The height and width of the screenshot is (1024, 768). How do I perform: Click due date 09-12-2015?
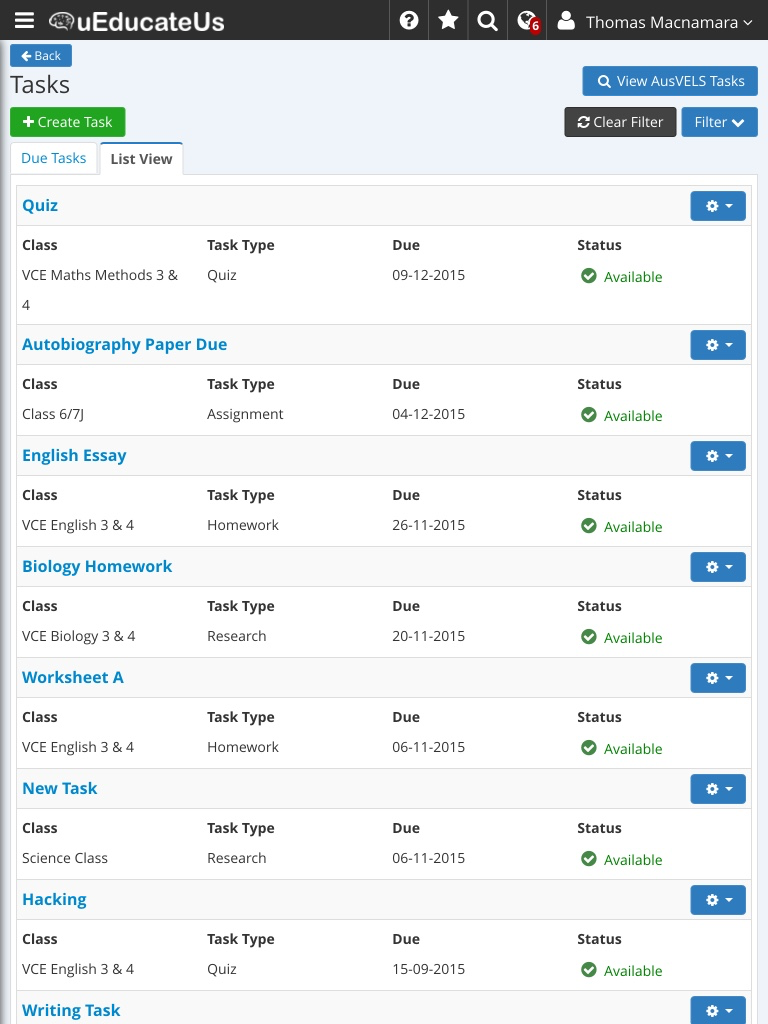[x=428, y=275]
